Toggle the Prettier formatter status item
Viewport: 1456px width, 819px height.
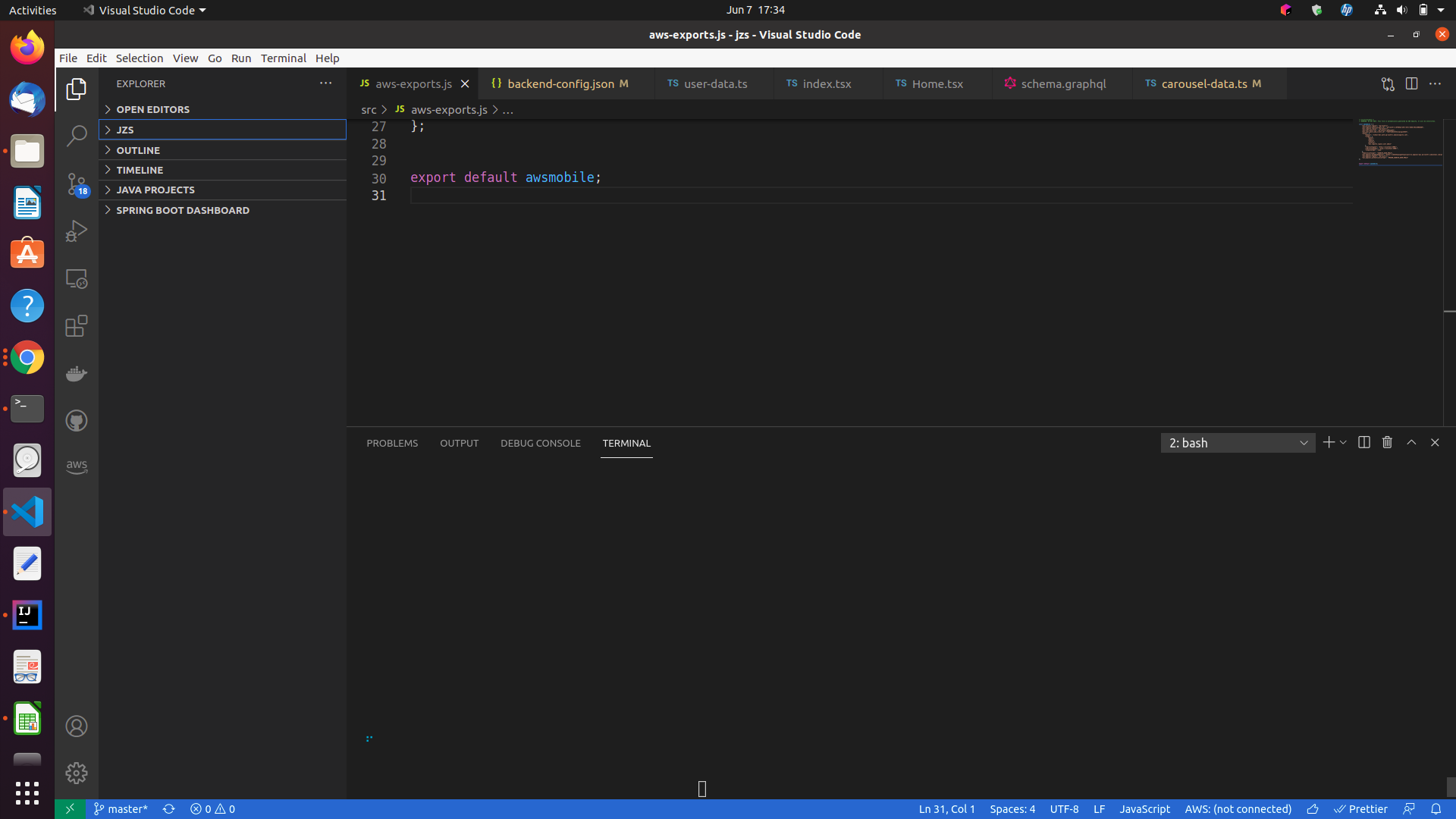(1363, 808)
